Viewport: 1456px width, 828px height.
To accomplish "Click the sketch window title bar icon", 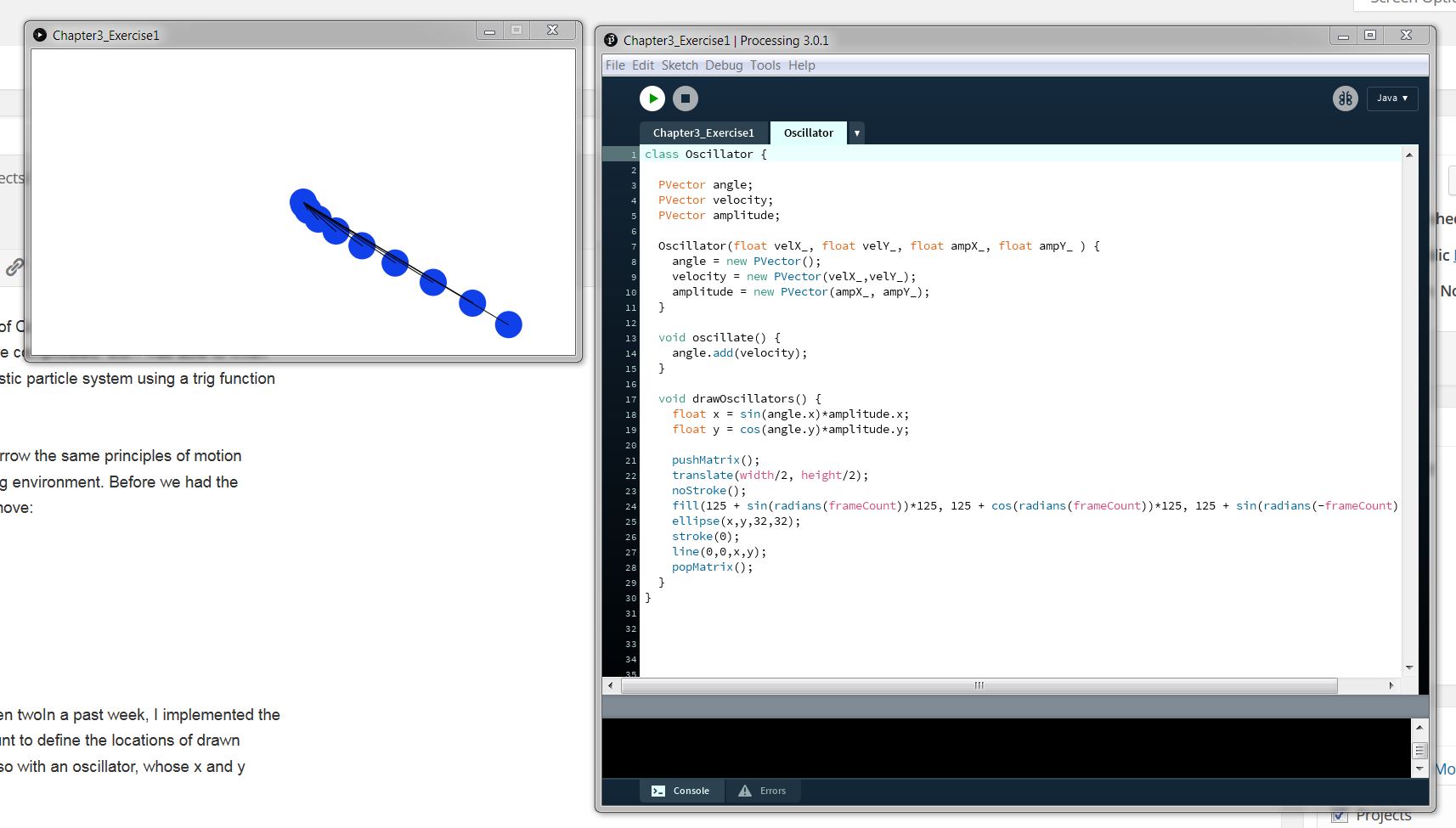I will coord(40,35).
